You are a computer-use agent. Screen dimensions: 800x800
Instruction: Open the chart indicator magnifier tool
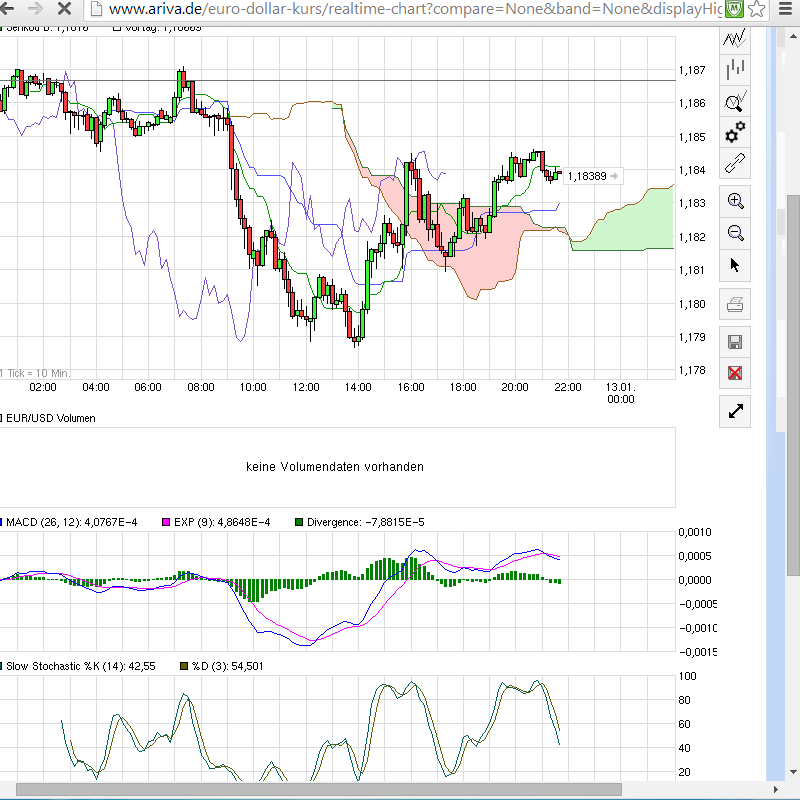(735, 100)
